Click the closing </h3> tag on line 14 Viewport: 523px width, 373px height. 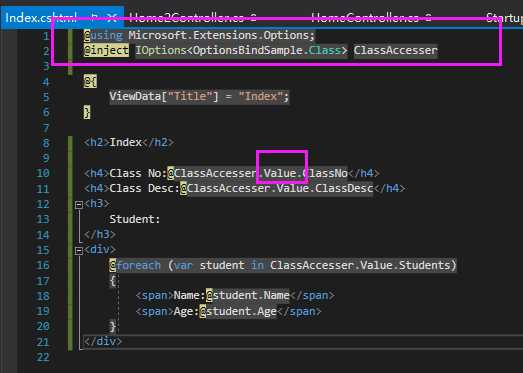pyautogui.click(x=100, y=235)
